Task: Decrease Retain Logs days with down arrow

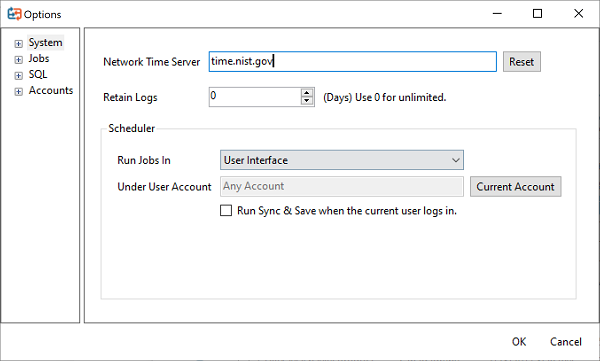Action: [x=307, y=101]
